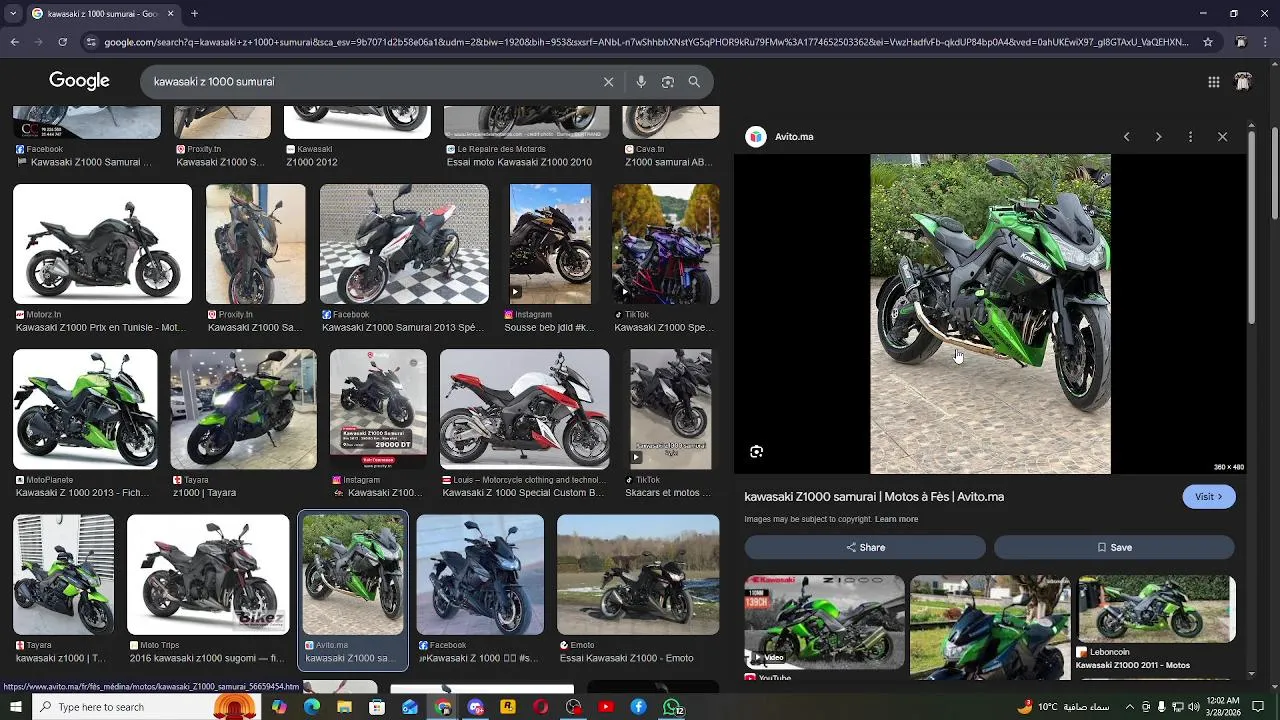This screenshot has height=720, width=1280.
Task: Open the YouTube related video thumbnail
Action: tap(824, 622)
